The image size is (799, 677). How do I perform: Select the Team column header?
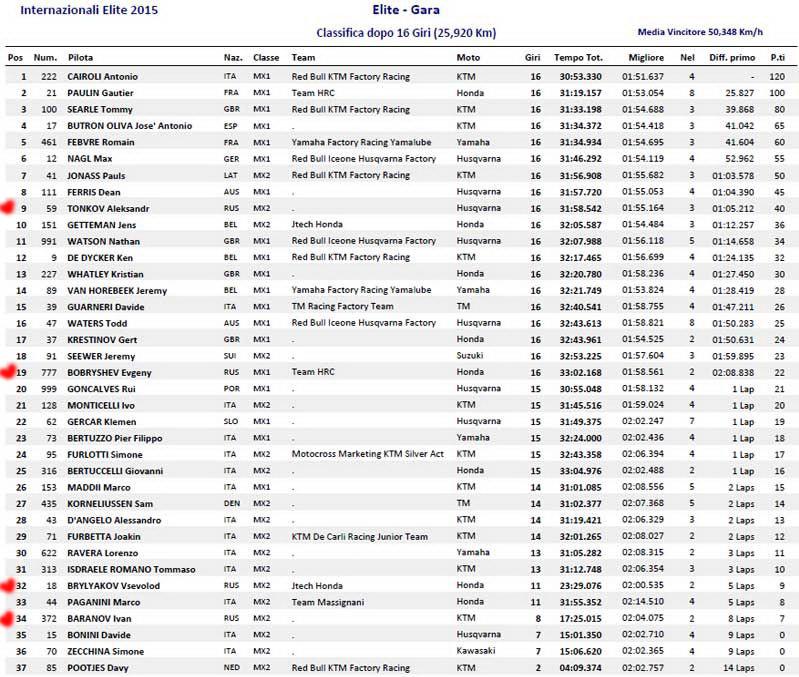pos(303,58)
